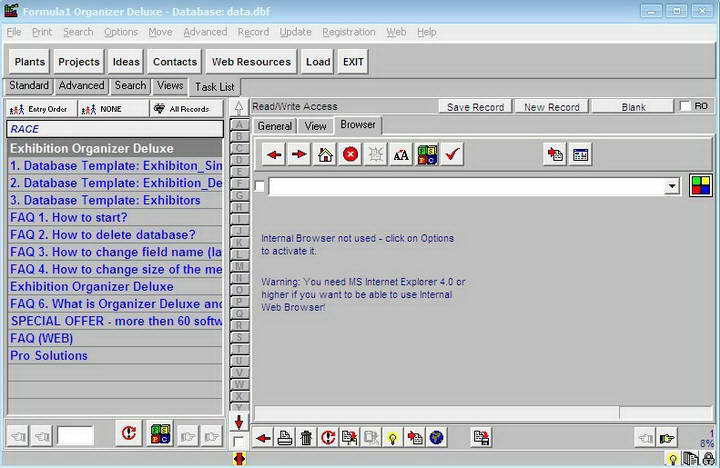720x468 pixels.
Task: Open the File menu
Action: click(x=14, y=32)
